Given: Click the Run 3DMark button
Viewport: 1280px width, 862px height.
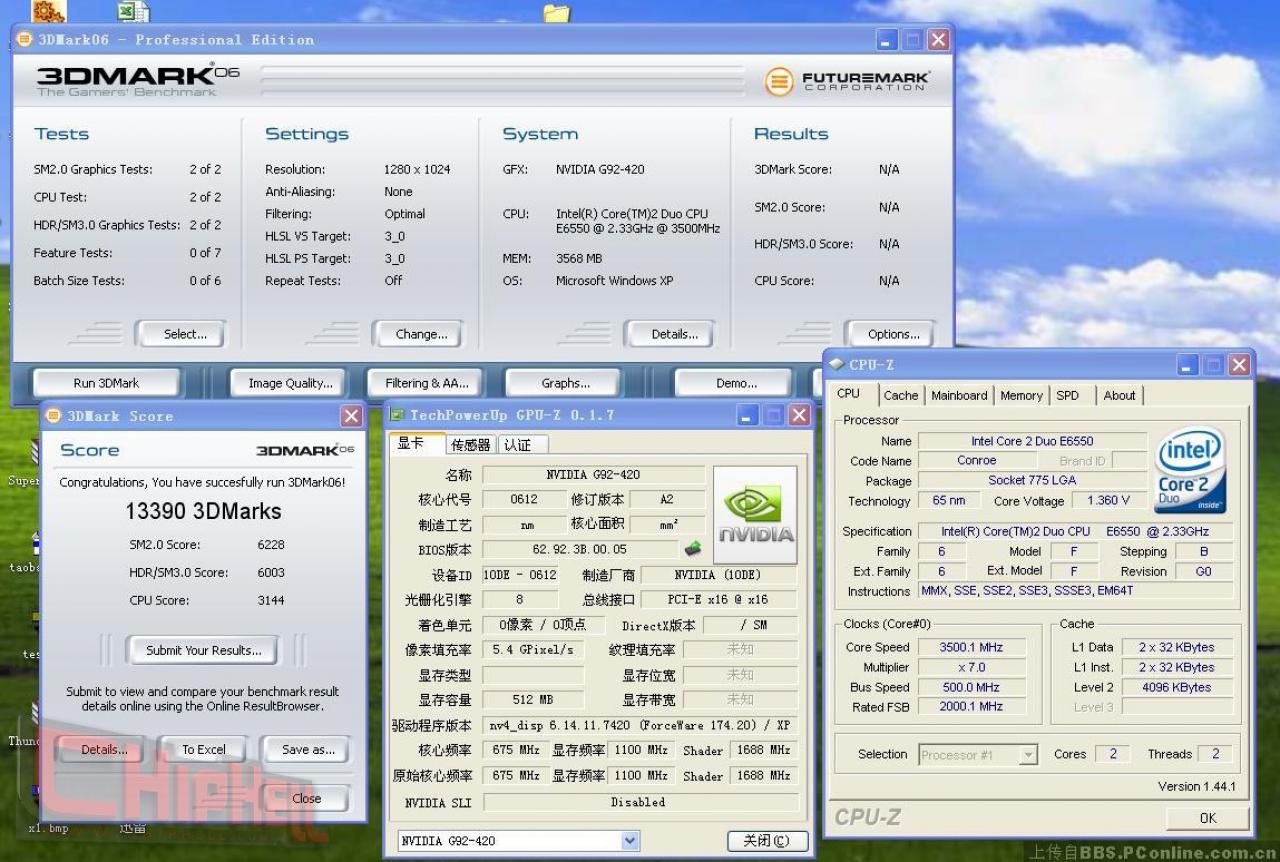Looking at the screenshot, I should (107, 383).
